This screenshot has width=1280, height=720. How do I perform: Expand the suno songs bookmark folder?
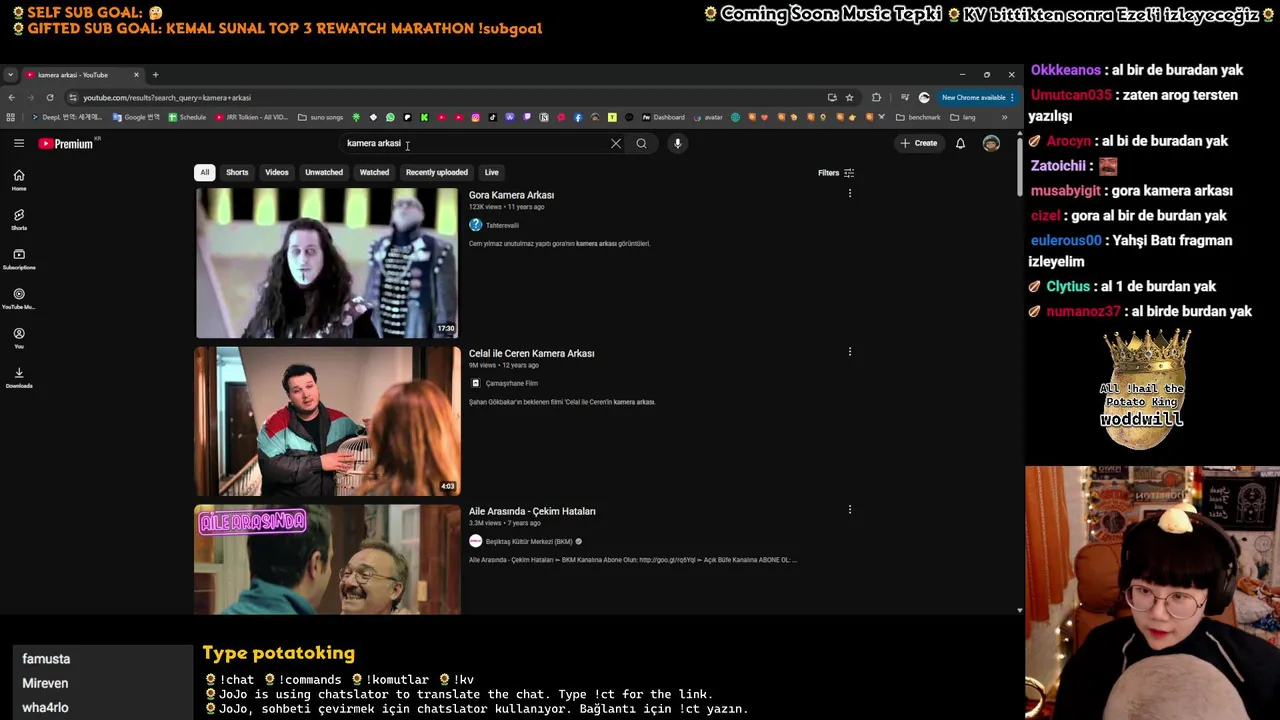pos(321,117)
